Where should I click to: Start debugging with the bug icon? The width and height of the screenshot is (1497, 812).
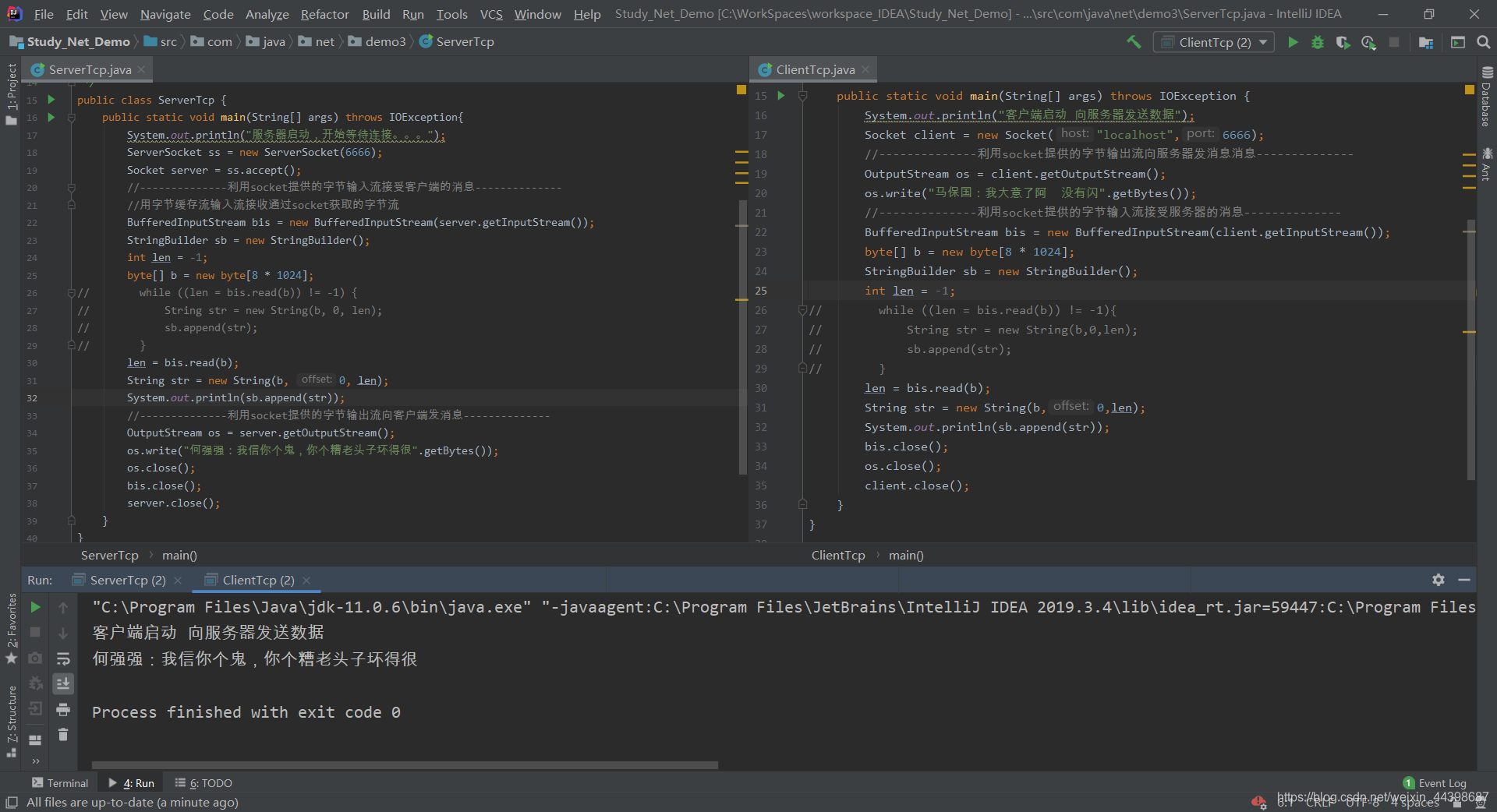[1318, 42]
